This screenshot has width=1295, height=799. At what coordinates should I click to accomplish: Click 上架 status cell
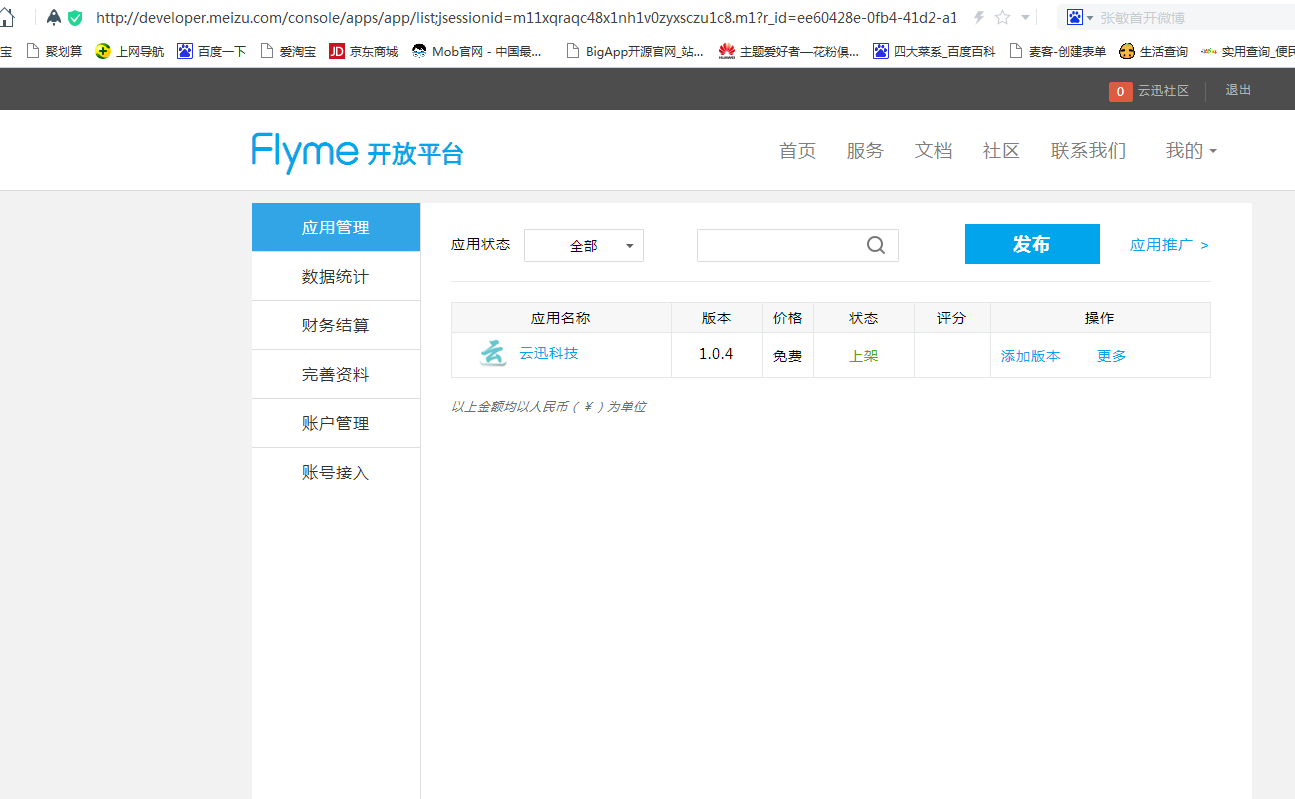click(x=863, y=356)
